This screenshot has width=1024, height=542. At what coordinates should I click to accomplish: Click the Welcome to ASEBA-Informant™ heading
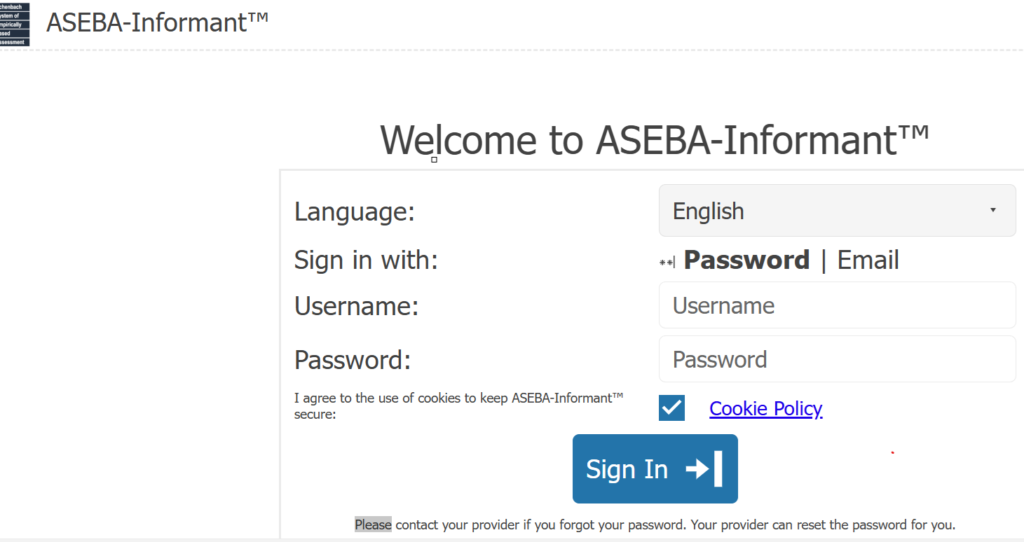click(655, 140)
